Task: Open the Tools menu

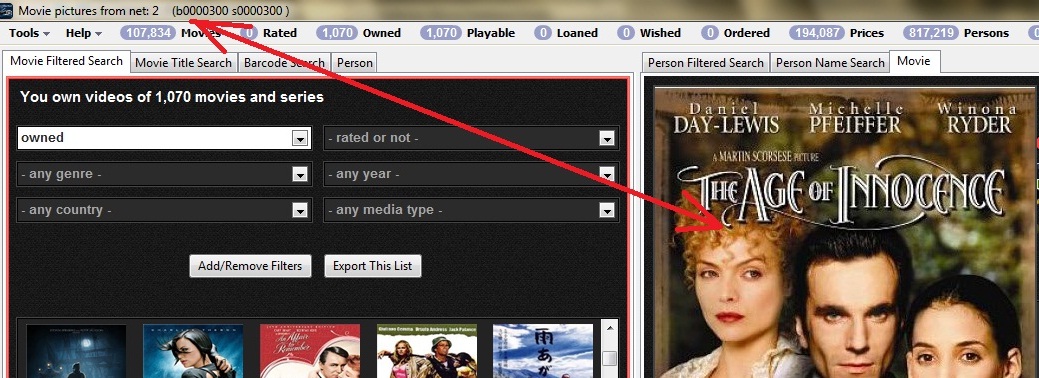Action: click(x=29, y=33)
